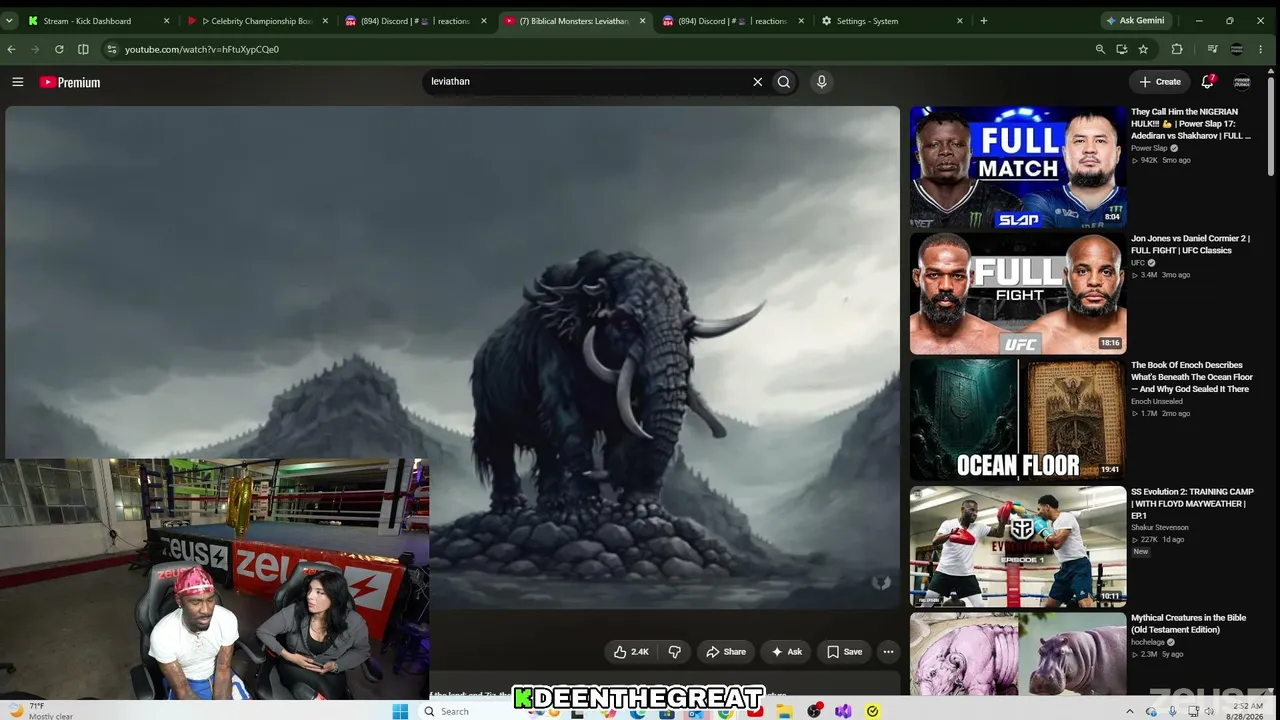Close the Settings - System tab
This screenshot has width=1280, height=720.
click(960, 20)
